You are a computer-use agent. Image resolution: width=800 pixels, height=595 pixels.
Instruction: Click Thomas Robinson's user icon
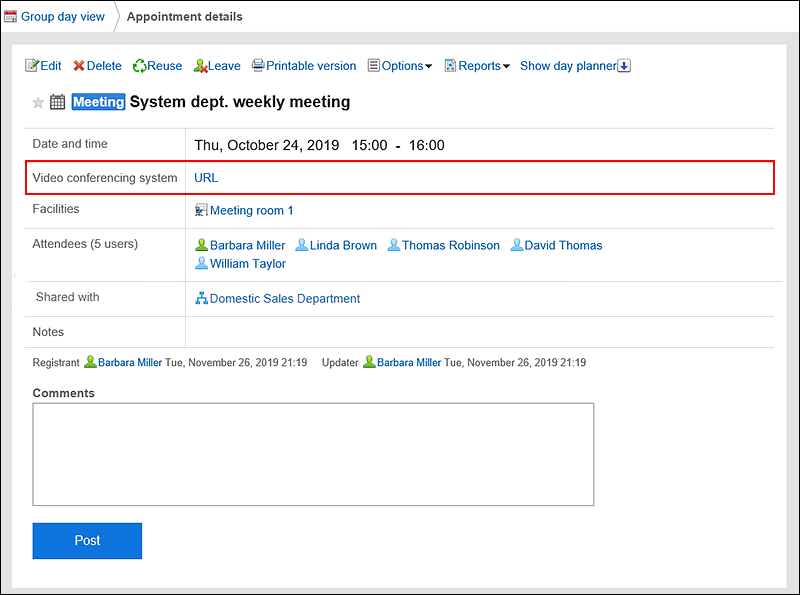pyautogui.click(x=394, y=245)
